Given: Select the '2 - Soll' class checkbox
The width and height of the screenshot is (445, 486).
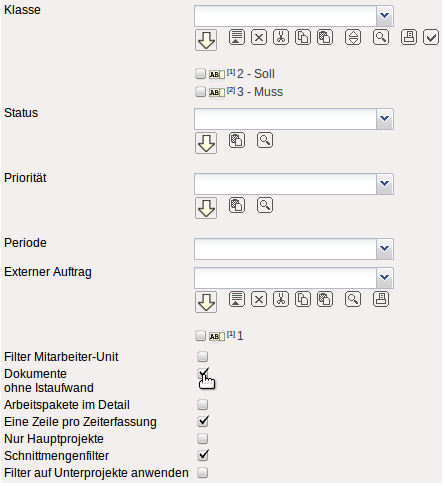Looking at the screenshot, I should tap(200, 73).
